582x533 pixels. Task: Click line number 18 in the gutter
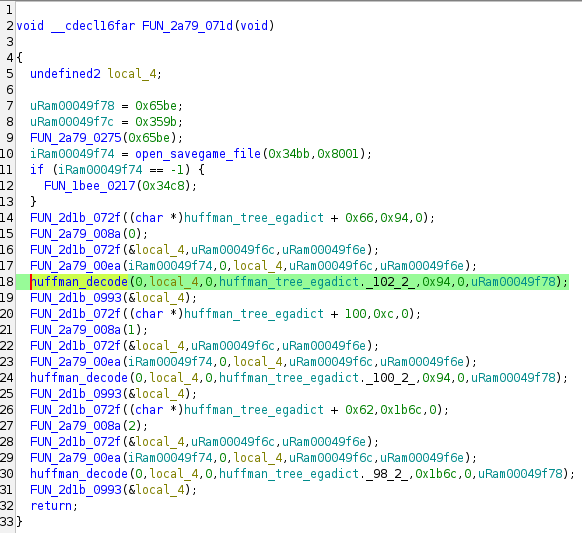tap(7, 282)
